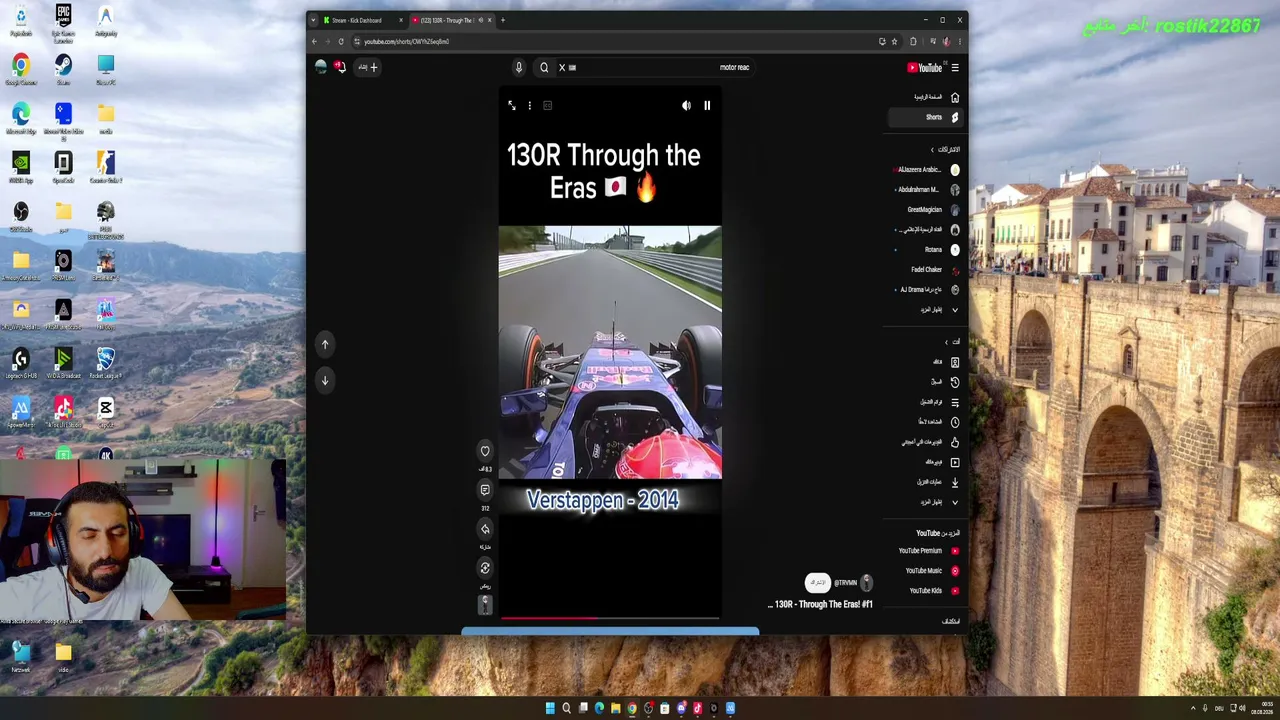Screen dimensions: 1280x720
Task: Open the Rocket League desktop shortcut
Action: click(105, 363)
